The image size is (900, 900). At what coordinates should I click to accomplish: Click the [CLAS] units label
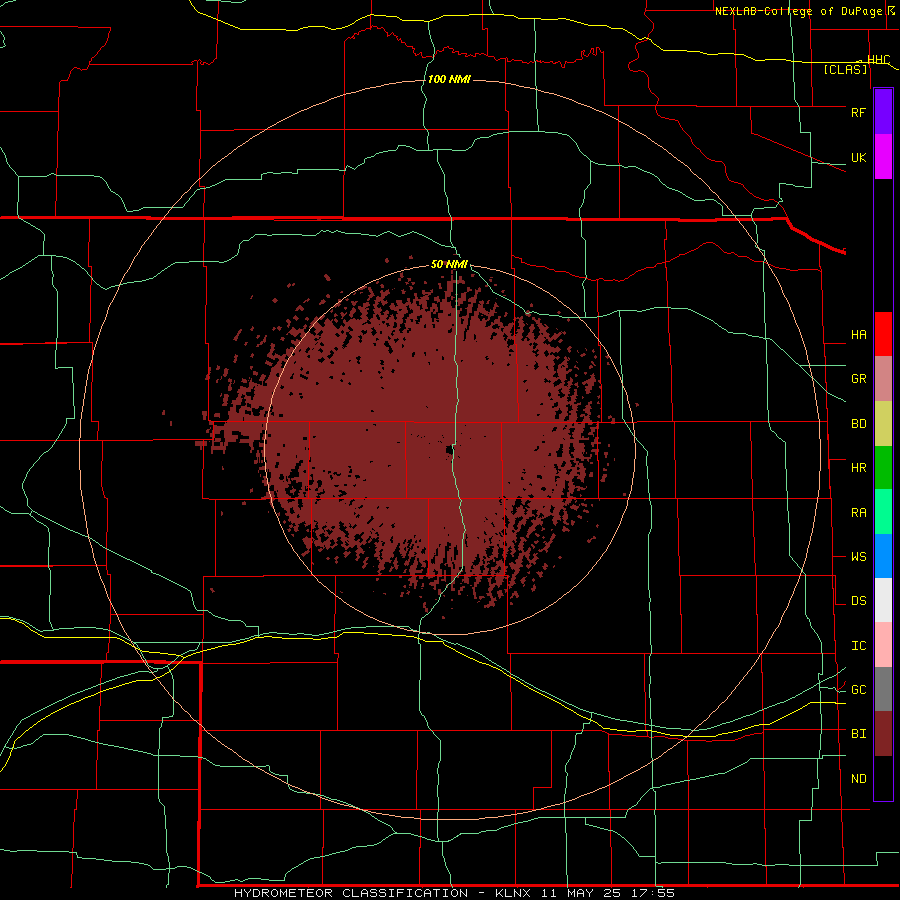(845, 70)
